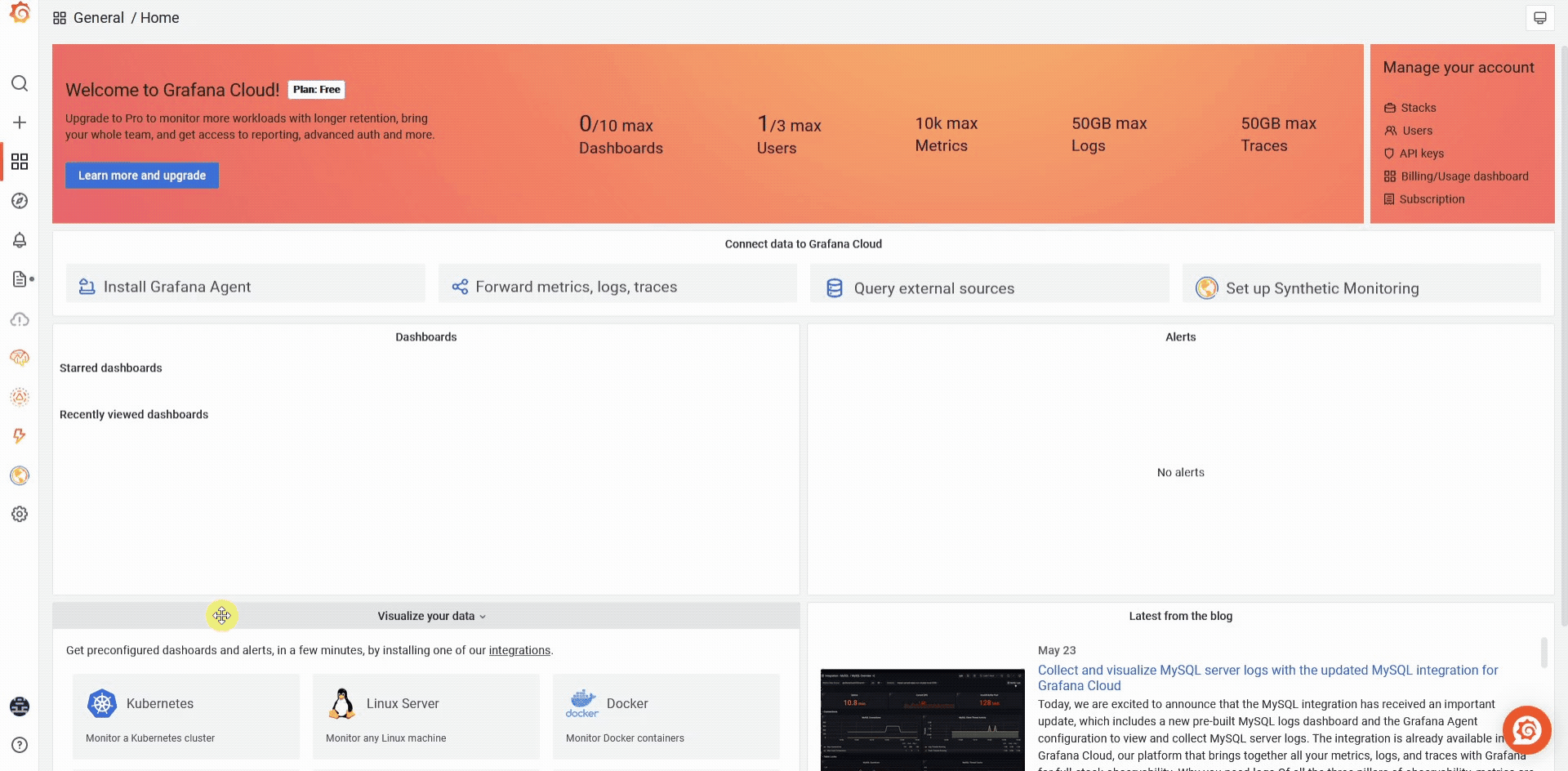The image size is (1568, 771).
Task: Collapse the Visualize your data panel
Action: pyautogui.click(x=431, y=616)
